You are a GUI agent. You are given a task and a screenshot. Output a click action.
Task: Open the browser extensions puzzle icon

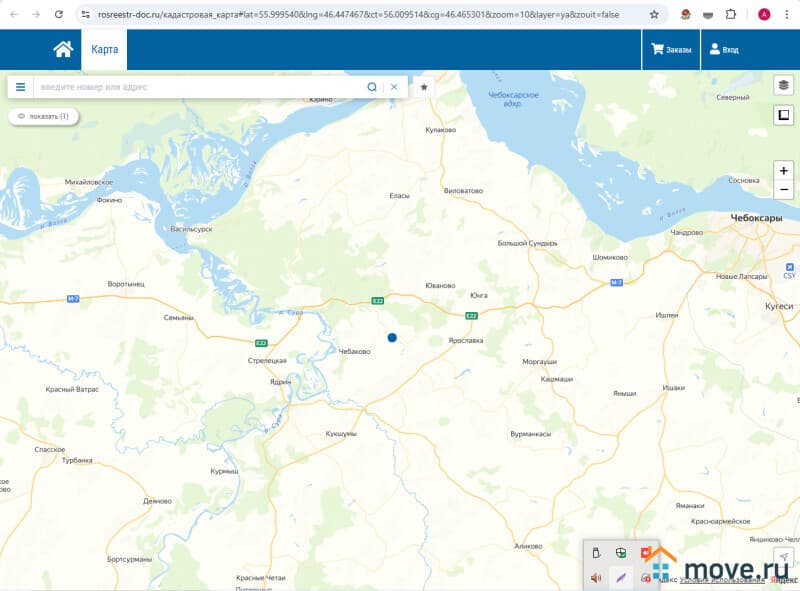click(x=731, y=15)
